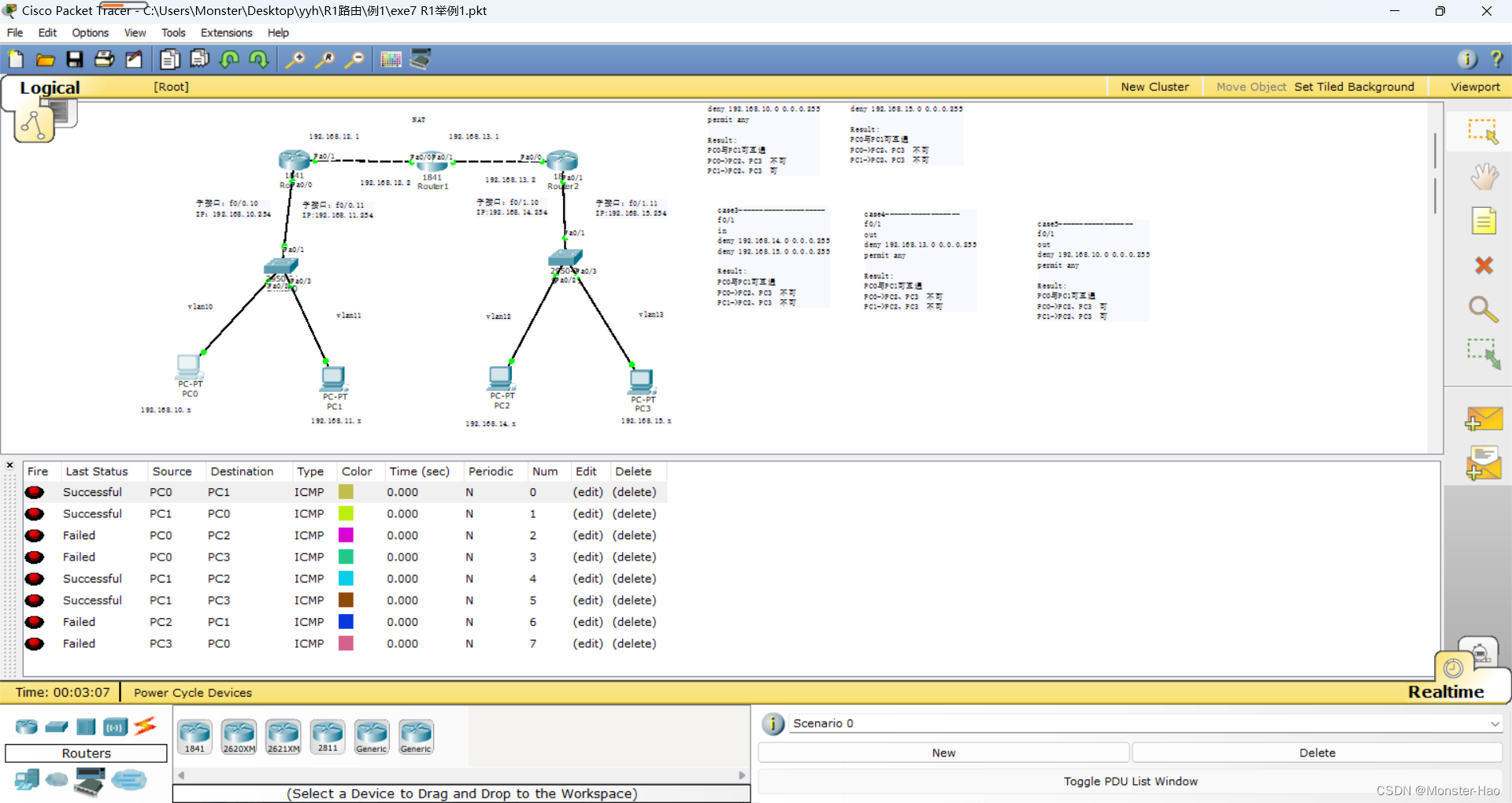Viewport: 1512px width, 803px height.
Task: Launch the Activity Wizard icon
Action: pyautogui.click(x=134, y=60)
